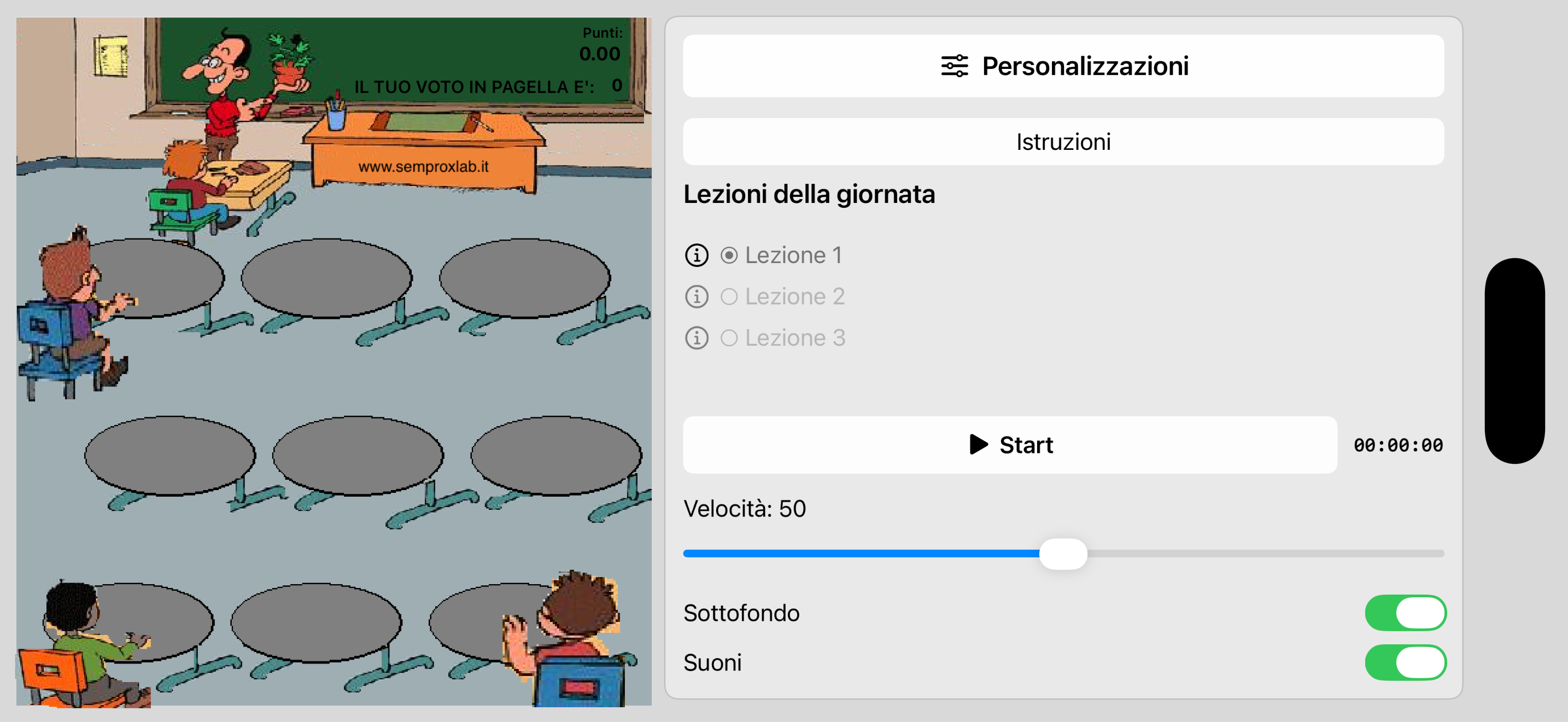Click the play triangle inside Start button

[979, 444]
